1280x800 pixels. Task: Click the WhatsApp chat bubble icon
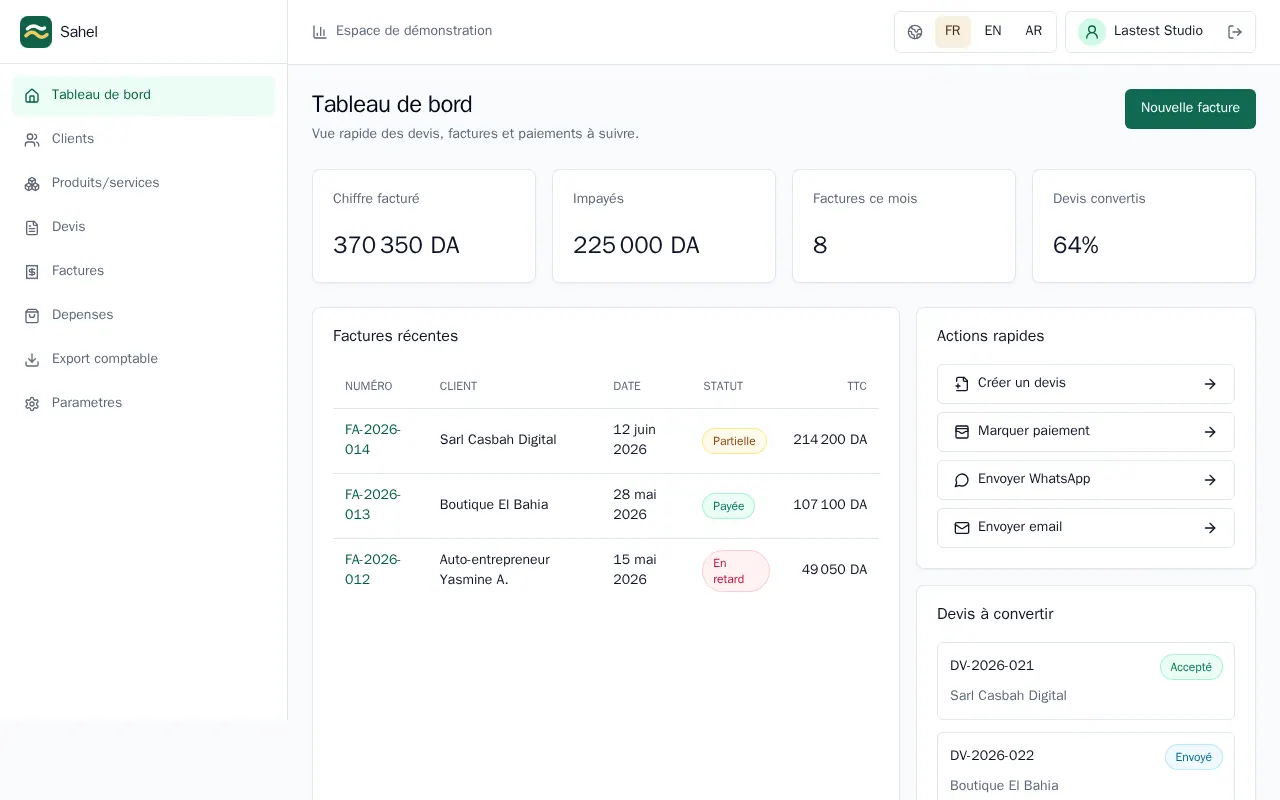[962, 480]
